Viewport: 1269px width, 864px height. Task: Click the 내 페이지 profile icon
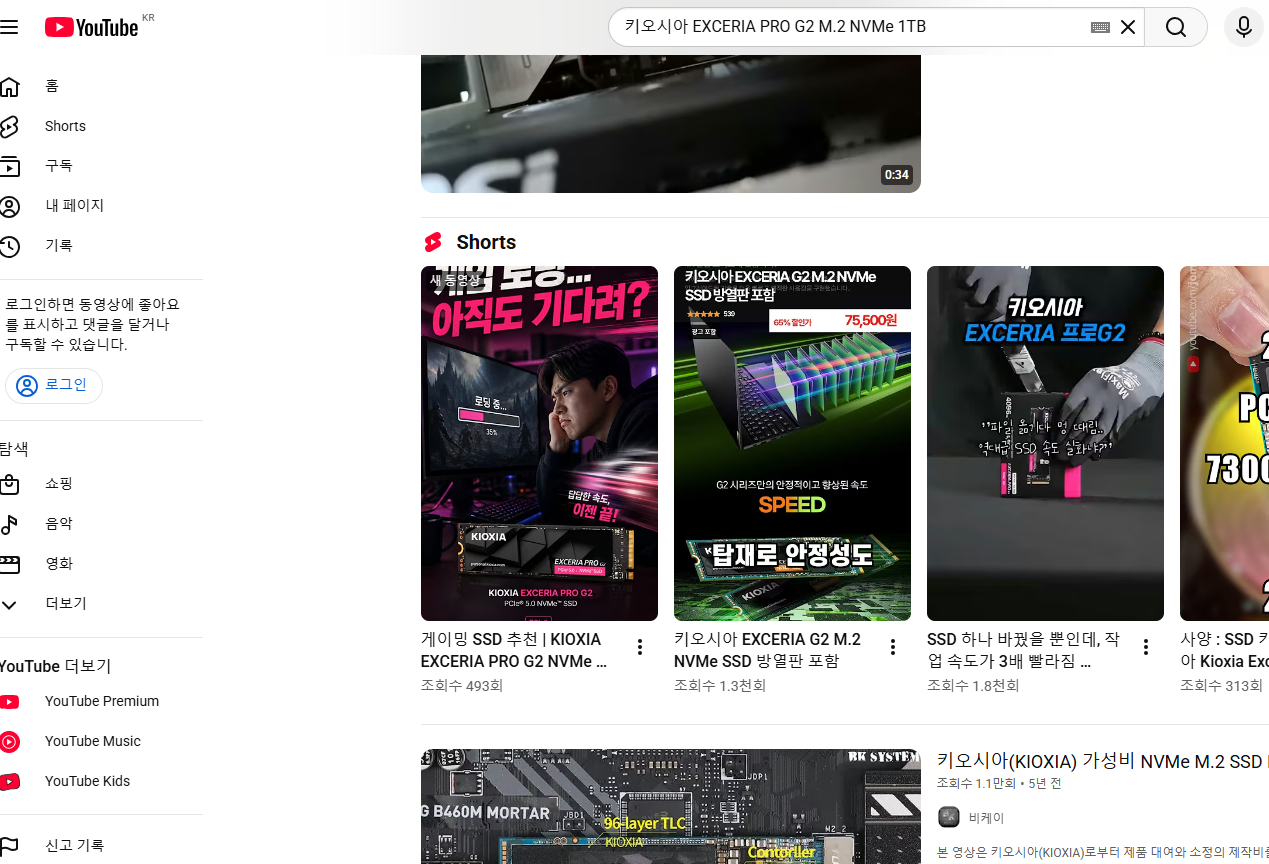(9, 206)
